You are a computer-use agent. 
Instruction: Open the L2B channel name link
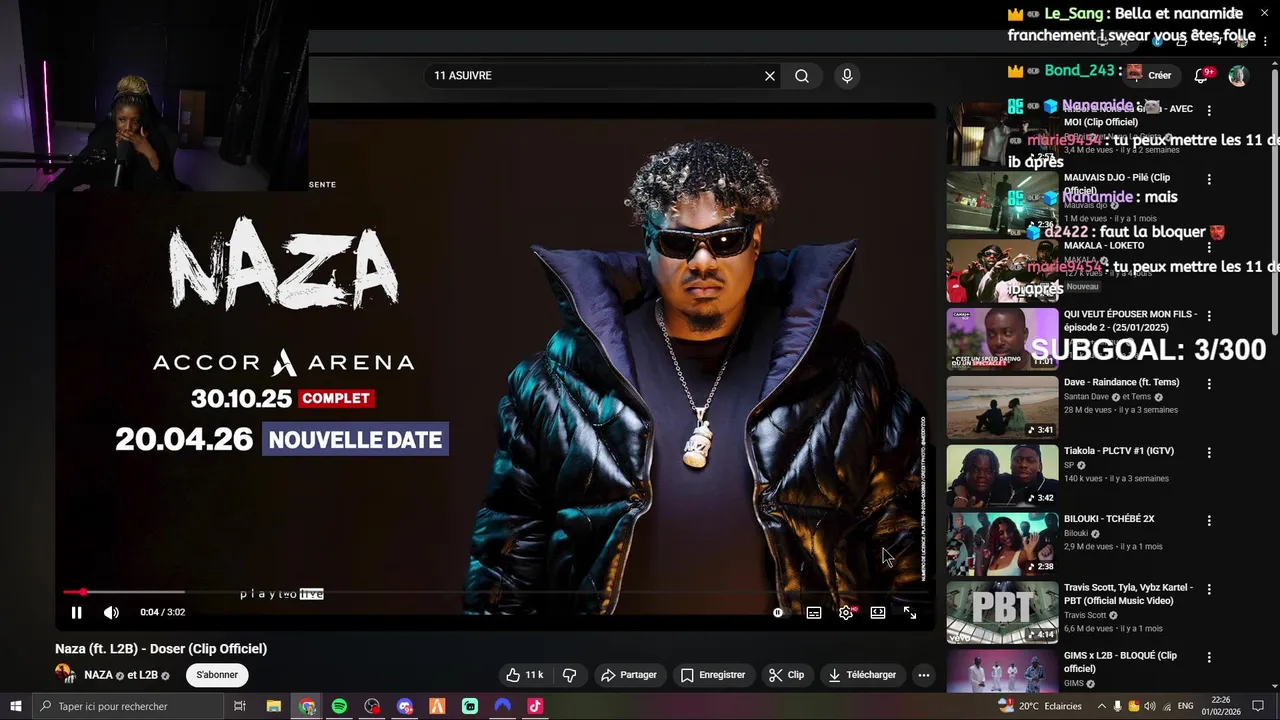(147, 675)
